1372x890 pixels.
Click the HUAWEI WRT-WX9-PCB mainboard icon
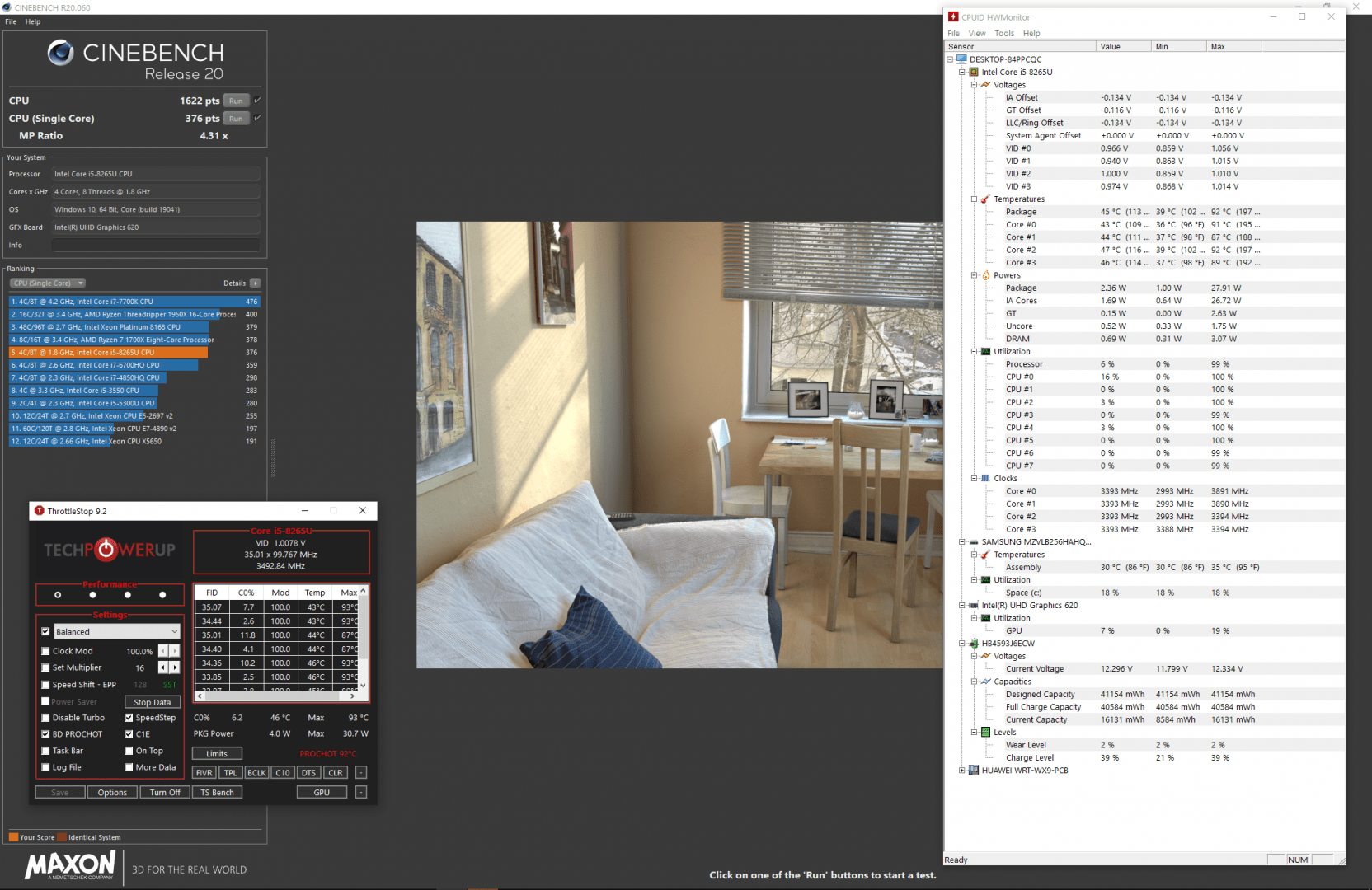point(974,771)
